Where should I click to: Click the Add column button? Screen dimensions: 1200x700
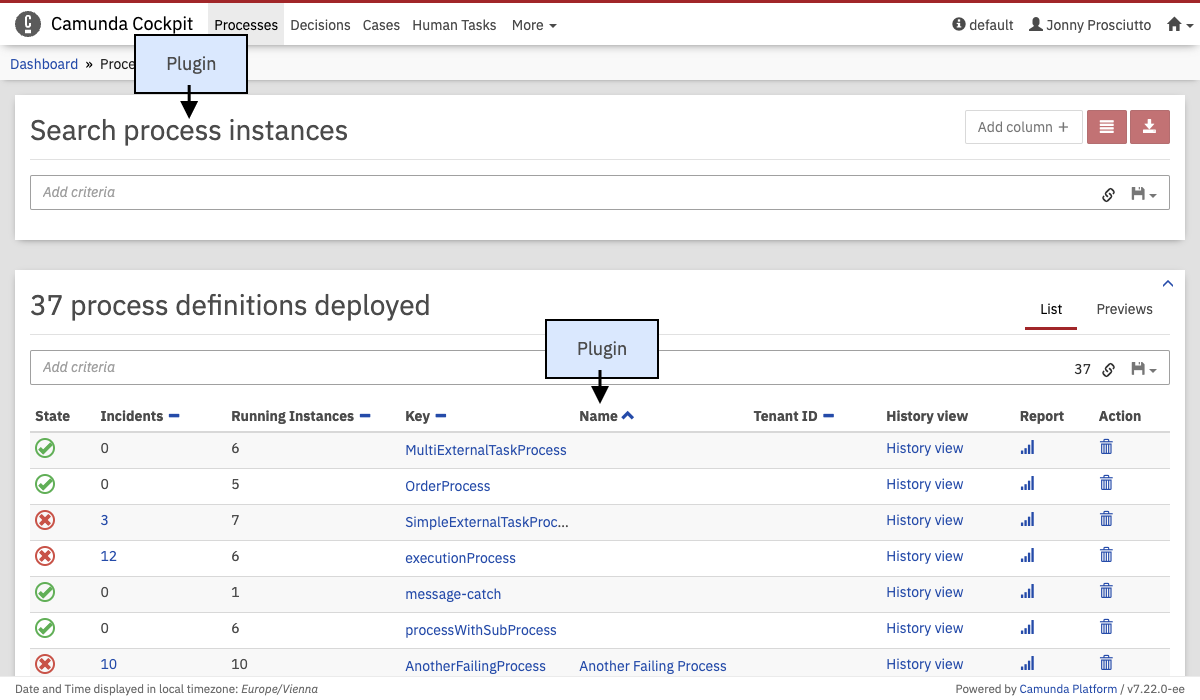tap(1023, 127)
